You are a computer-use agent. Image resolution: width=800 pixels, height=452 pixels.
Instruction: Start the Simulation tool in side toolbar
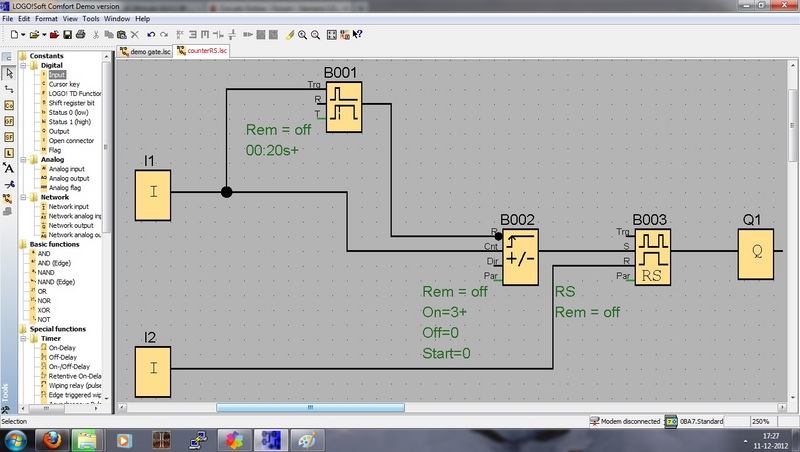coord(8,199)
